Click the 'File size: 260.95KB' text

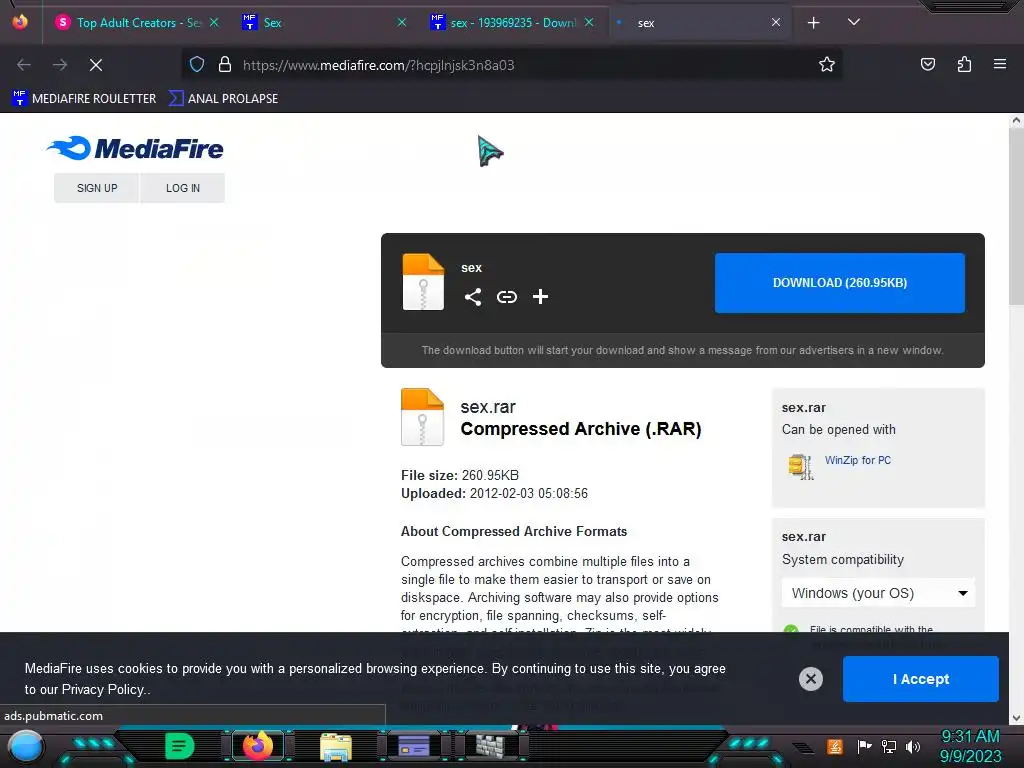[x=460, y=475]
